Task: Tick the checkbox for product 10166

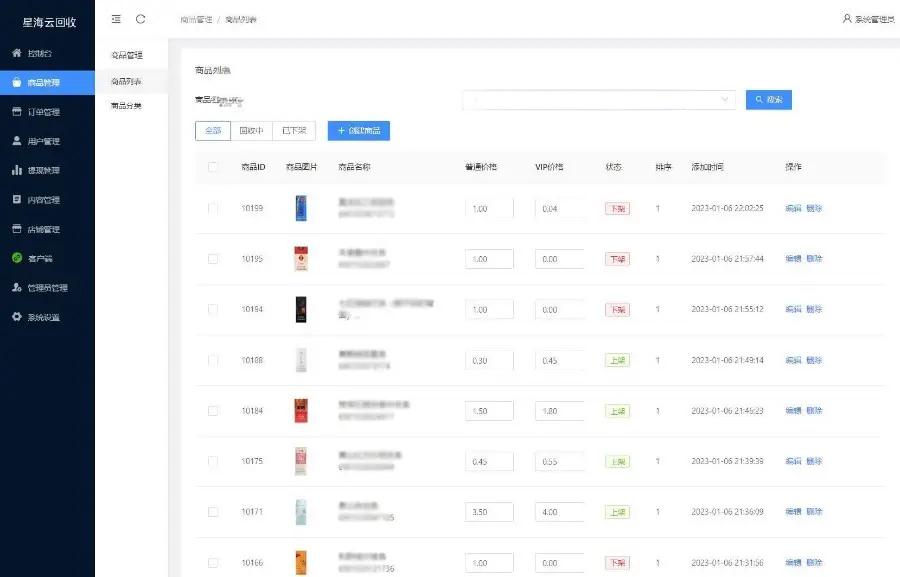Action: pos(213,563)
